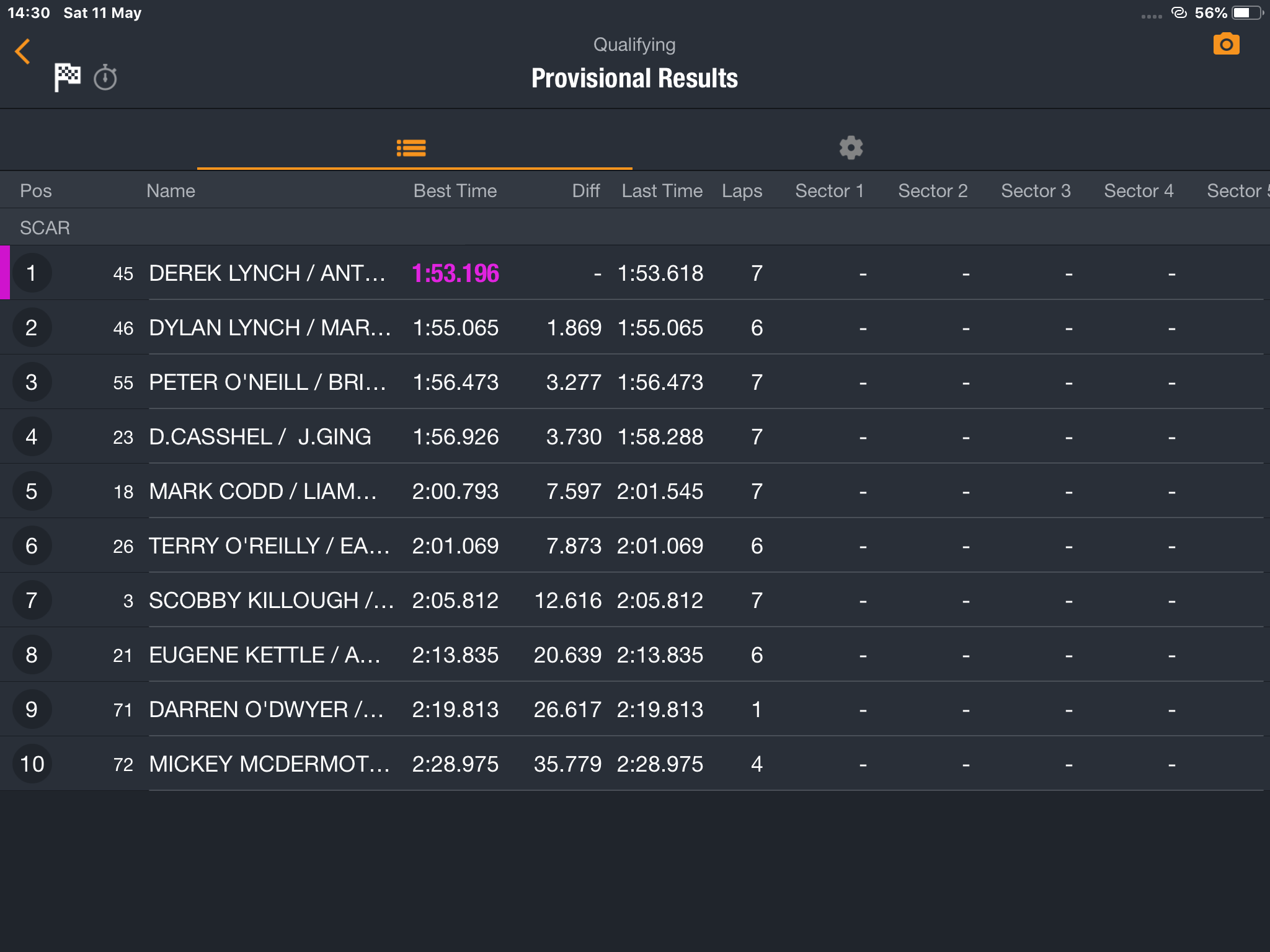Open Mickey McDermott row at position 10
The height and width of the screenshot is (952, 1270).
click(x=635, y=764)
